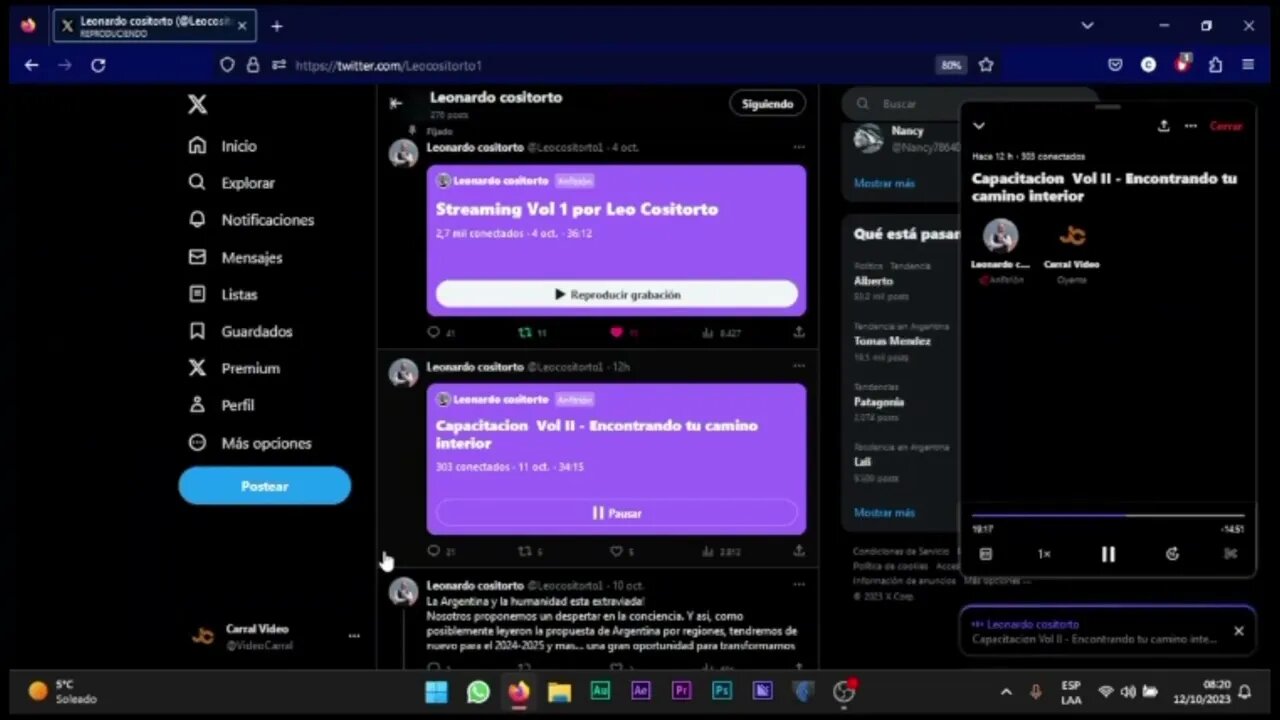Viewport: 1280px width, 720px height.
Task: Open Premium in the sidebar
Action: click(x=234, y=368)
